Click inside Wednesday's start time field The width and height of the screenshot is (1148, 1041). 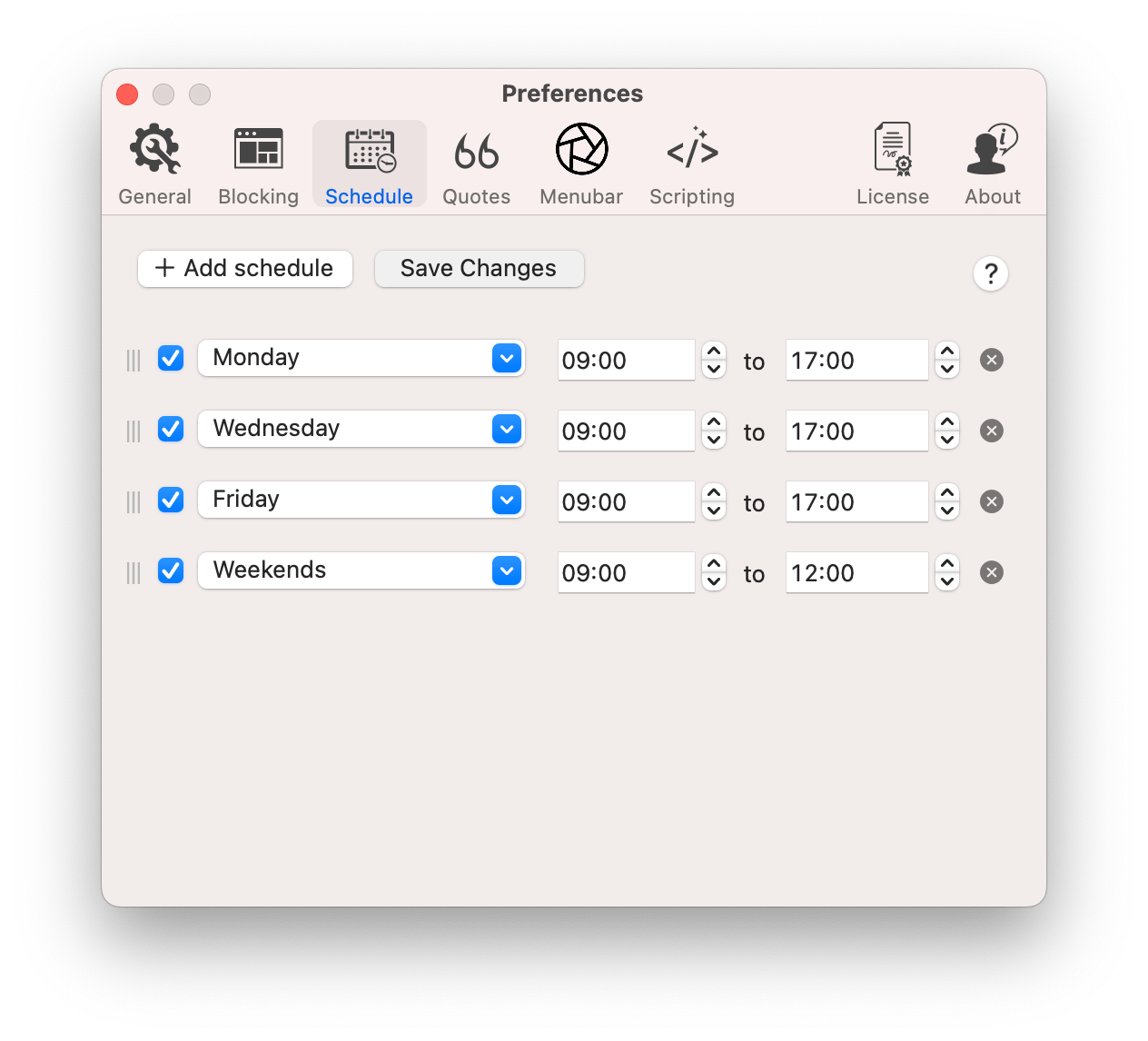coord(626,431)
